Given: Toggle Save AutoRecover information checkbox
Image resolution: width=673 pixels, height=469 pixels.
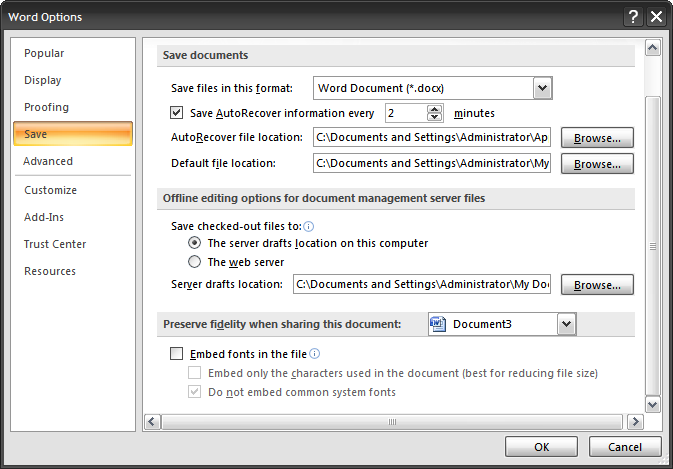Looking at the screenshot, I should tap(176, 113).
